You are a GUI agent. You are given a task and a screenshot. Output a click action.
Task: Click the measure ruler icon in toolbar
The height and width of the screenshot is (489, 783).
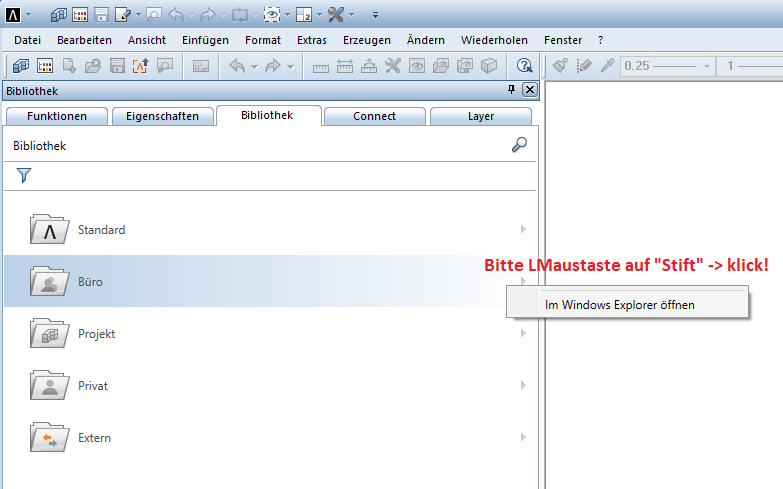tap(321, 66)
